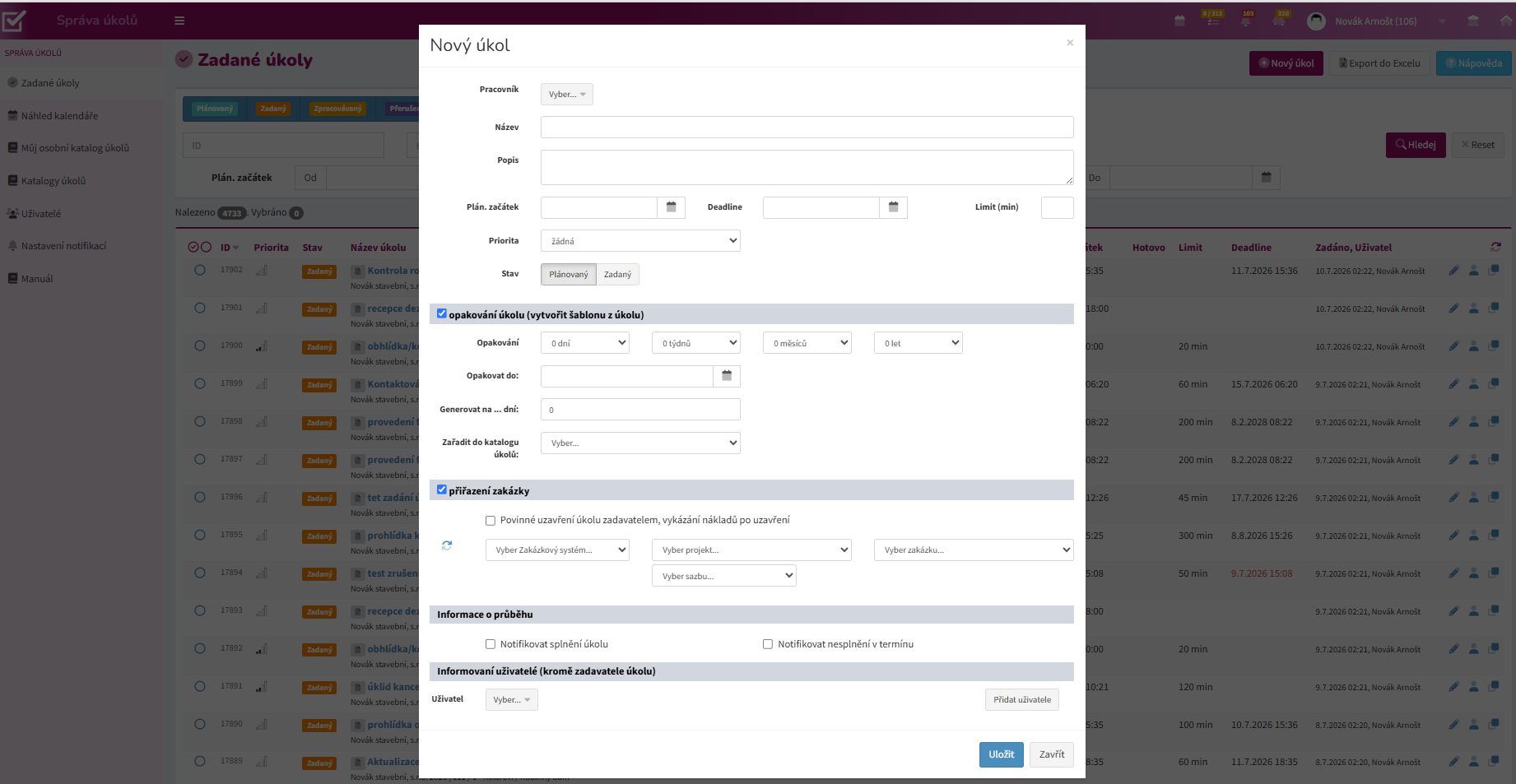Open the Plán. začátek calendar picker in dialog
Screen dimensions: 1516x784
pos(671,207)
